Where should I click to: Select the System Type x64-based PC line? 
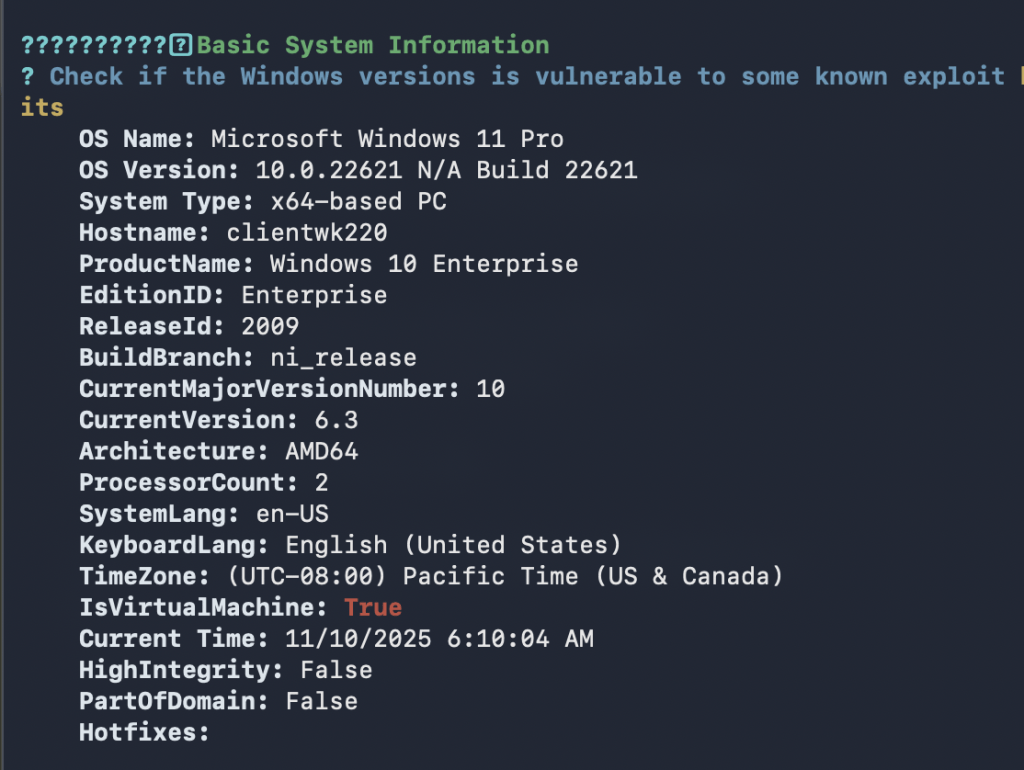tap(263, 201)
